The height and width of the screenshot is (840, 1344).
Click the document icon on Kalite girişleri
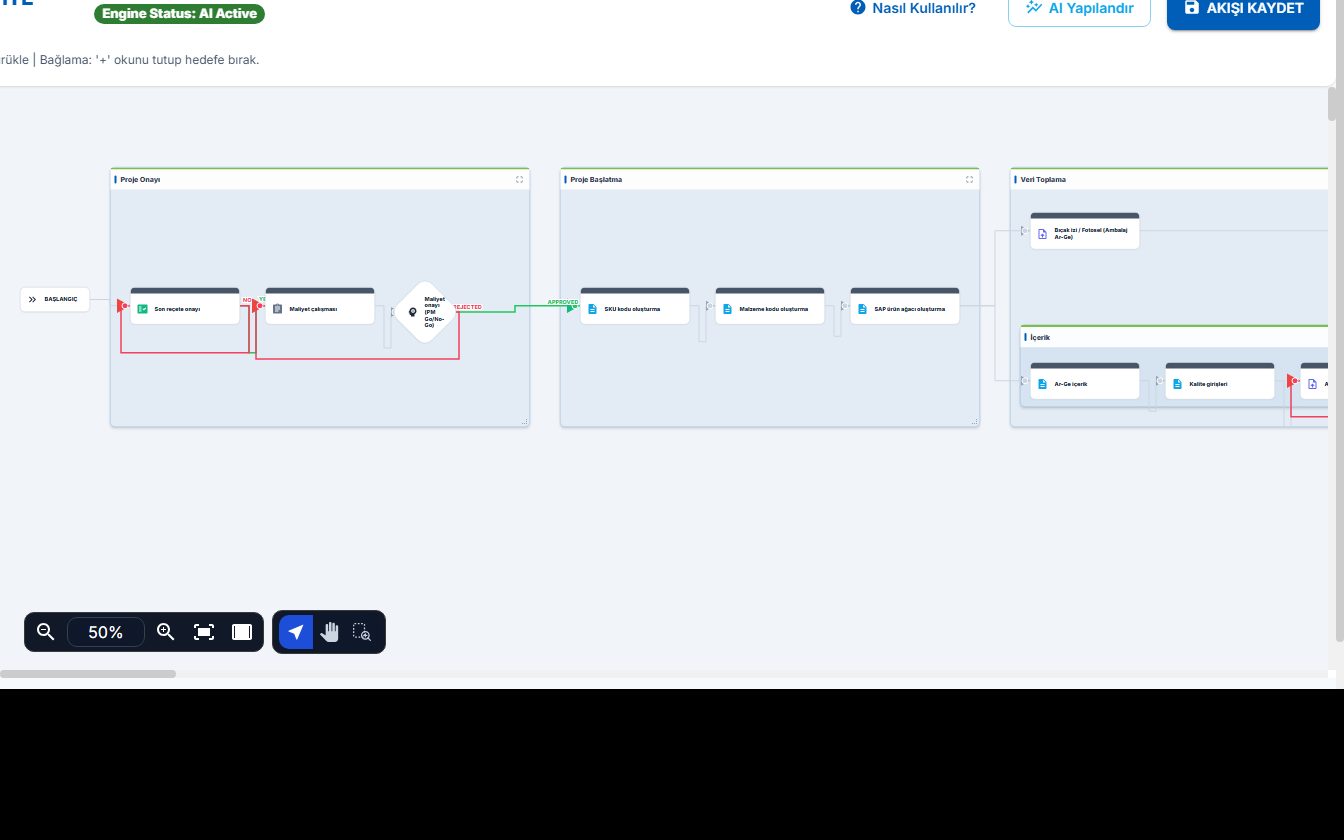pos(1178,384)
